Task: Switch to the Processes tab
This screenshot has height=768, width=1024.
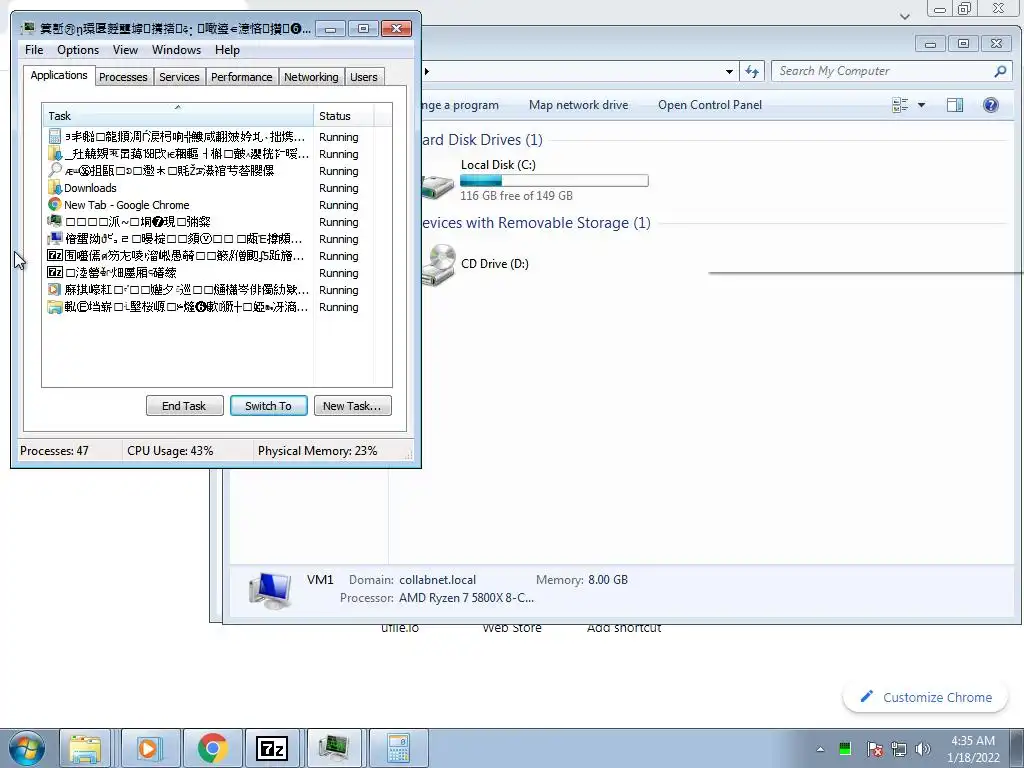Action: (x=123, y=77)
